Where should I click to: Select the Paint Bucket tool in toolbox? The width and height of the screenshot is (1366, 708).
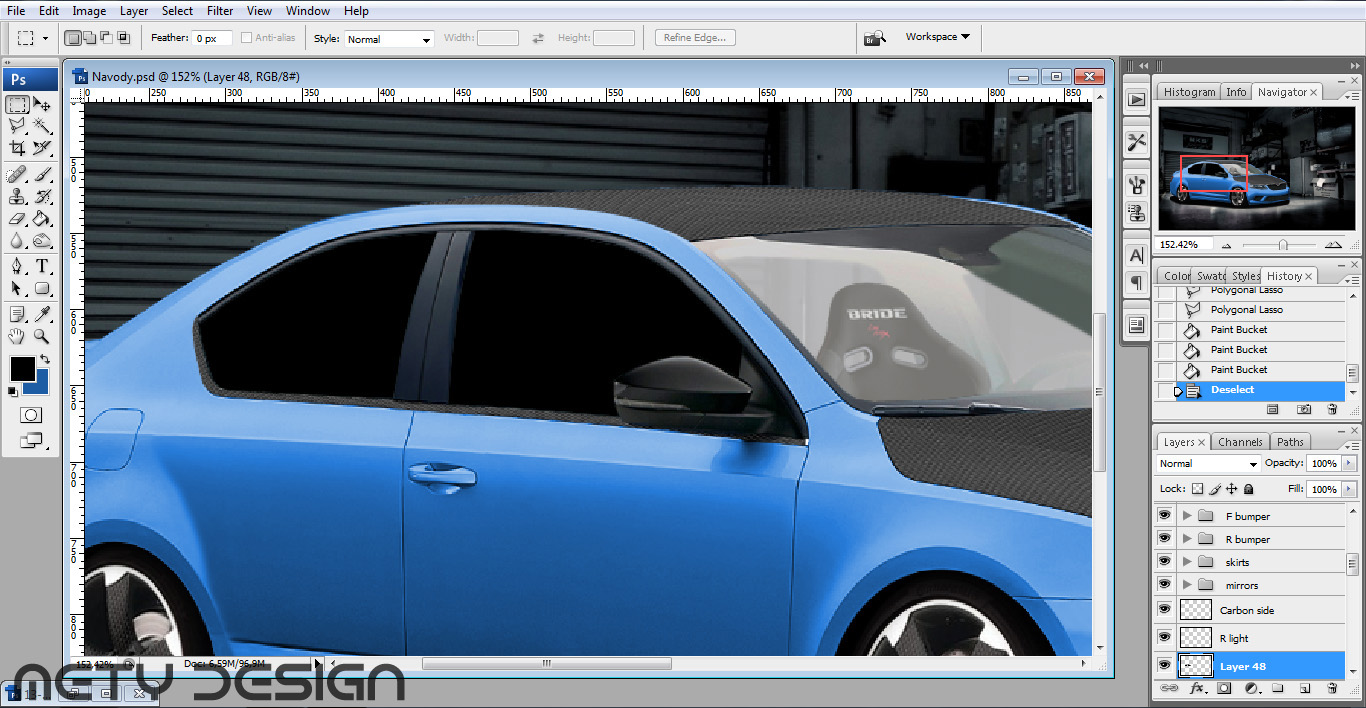[42, 219]
